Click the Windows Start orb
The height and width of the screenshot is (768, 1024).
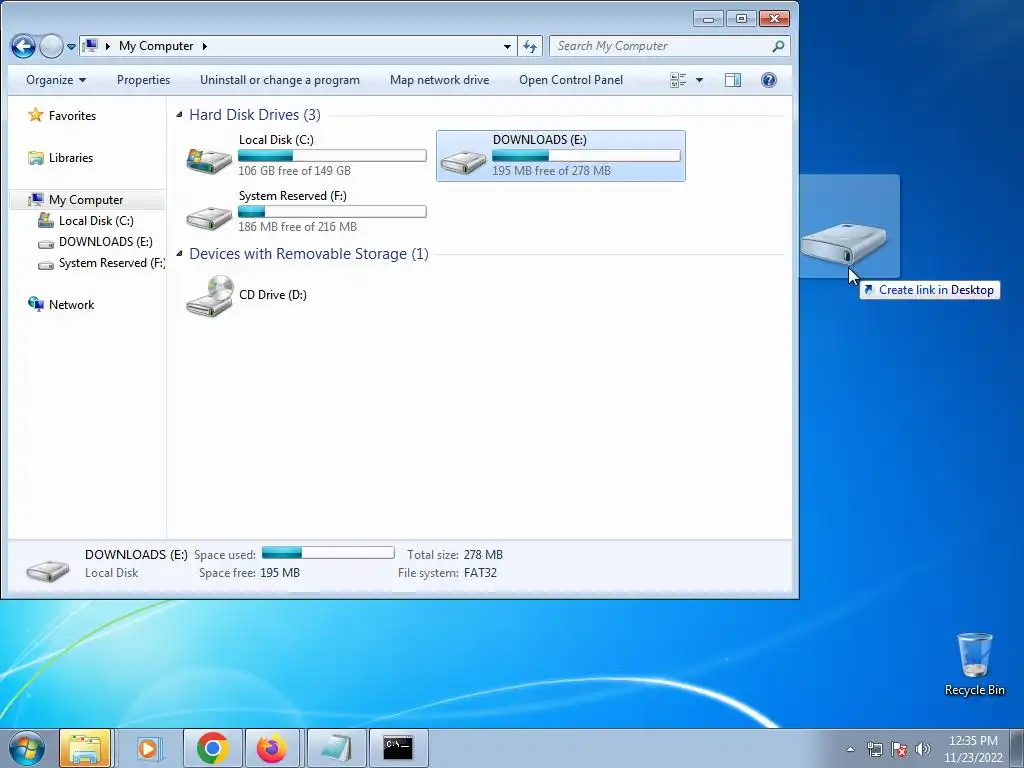pyautogui.click(x=26, y=748)
